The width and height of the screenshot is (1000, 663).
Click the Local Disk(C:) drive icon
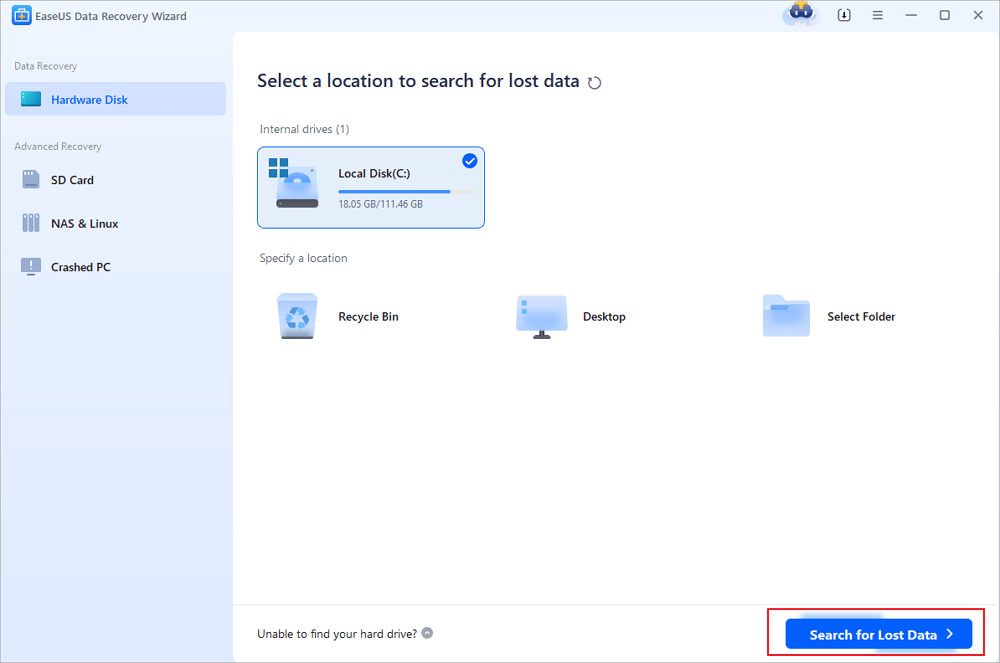[294, 184]
